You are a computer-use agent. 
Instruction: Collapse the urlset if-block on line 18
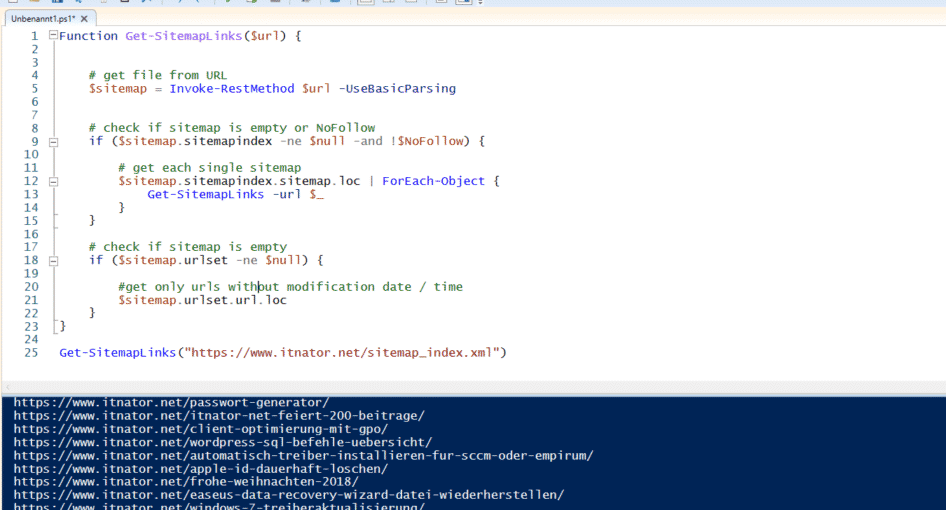[x=53, y=260]
